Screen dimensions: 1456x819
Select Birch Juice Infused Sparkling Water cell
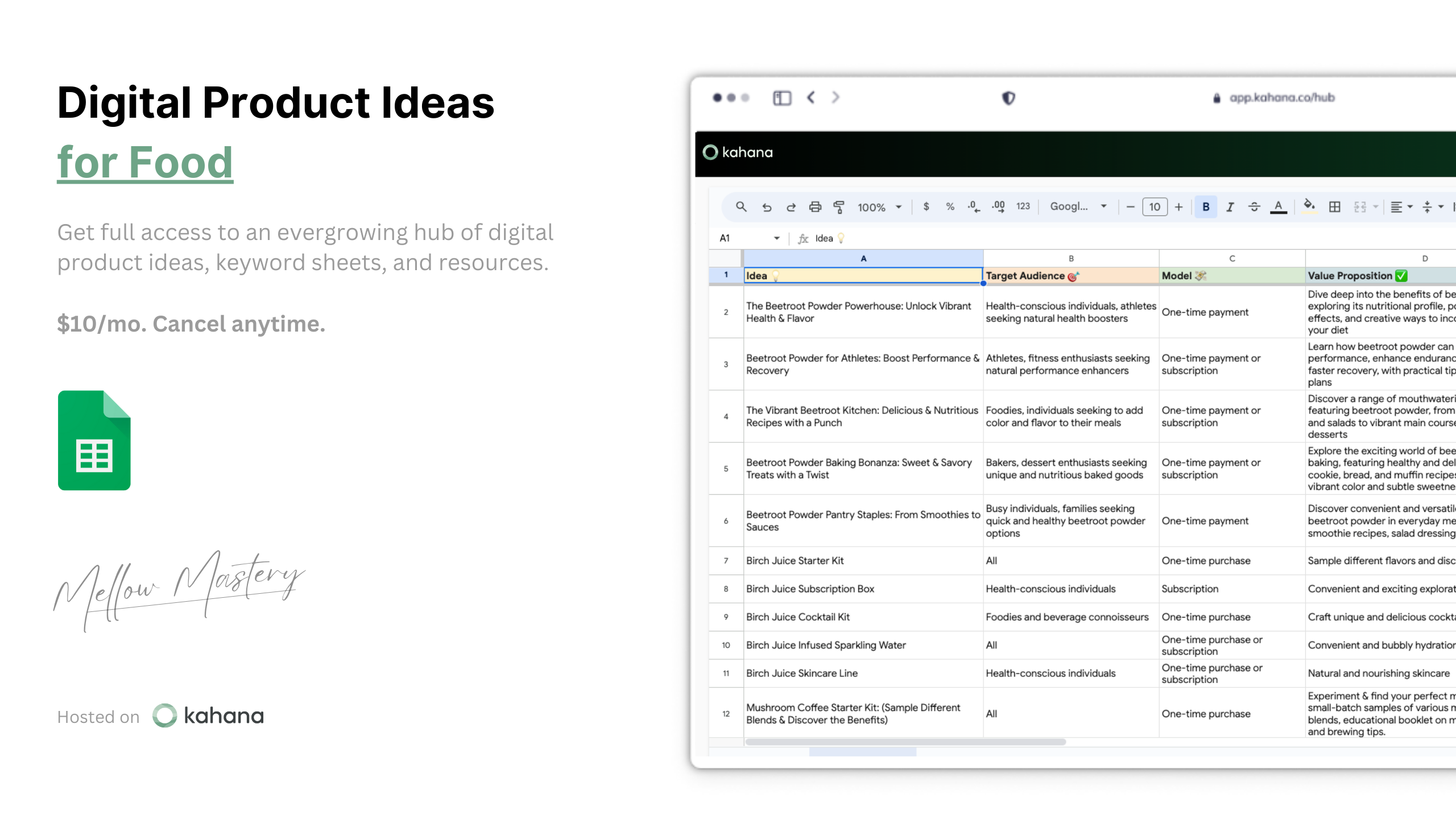point(863,646)
